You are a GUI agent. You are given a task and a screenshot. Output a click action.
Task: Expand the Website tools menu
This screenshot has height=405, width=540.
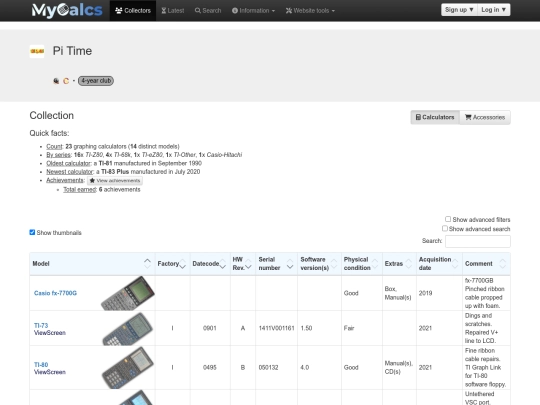click(x=310, y=11)
